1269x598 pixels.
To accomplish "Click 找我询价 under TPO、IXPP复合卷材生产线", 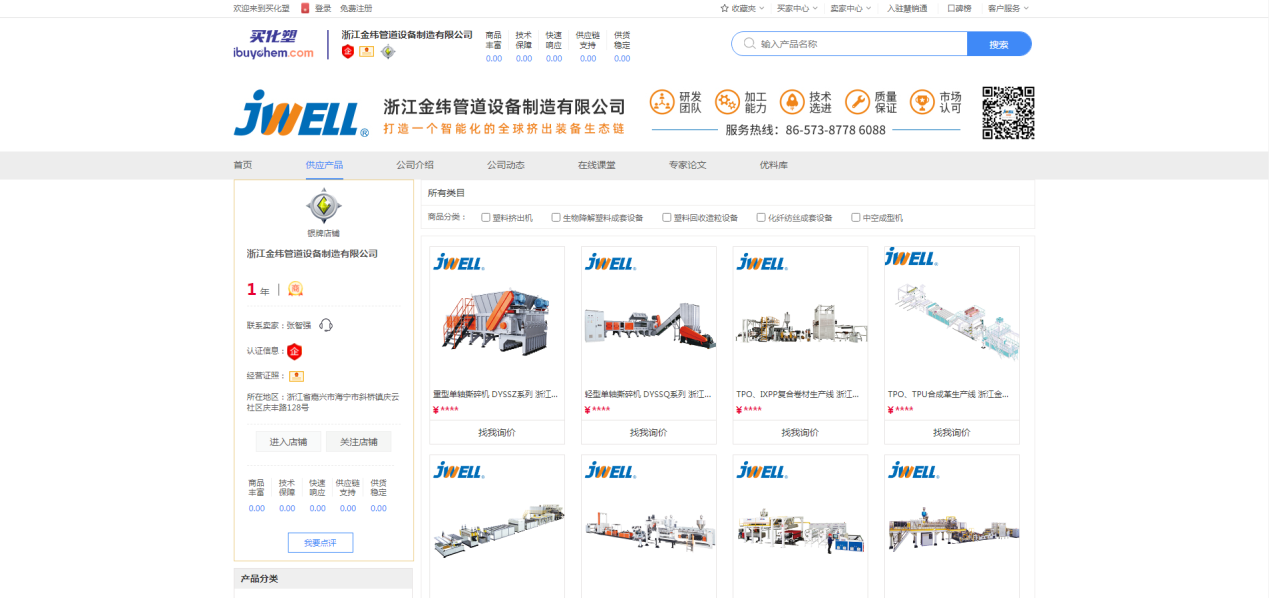I will click(x=800, y=432).
